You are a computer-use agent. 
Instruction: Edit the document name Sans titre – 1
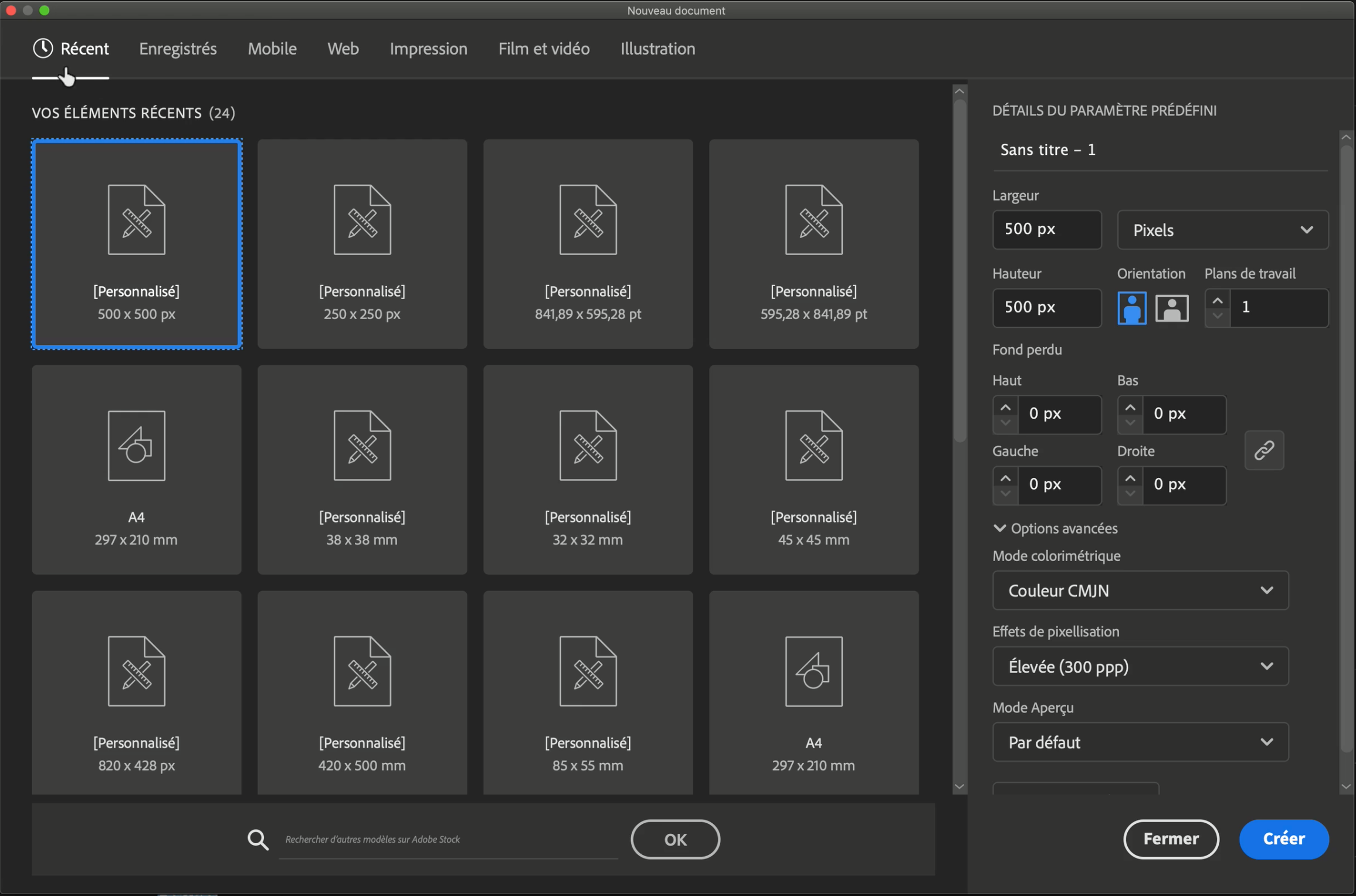tap(1160, 150)
